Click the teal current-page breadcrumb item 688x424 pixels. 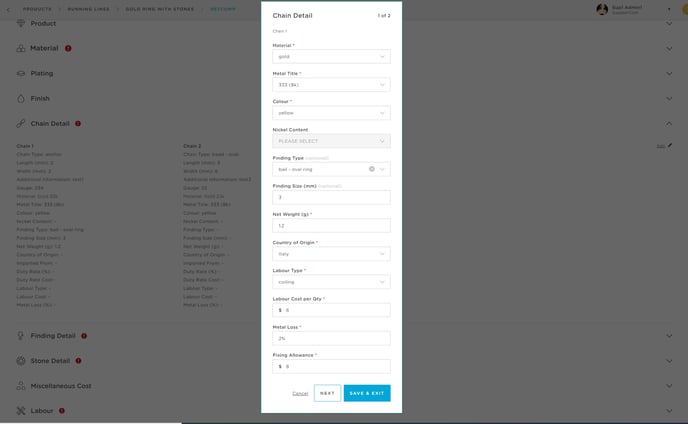[x=222, y=9]
